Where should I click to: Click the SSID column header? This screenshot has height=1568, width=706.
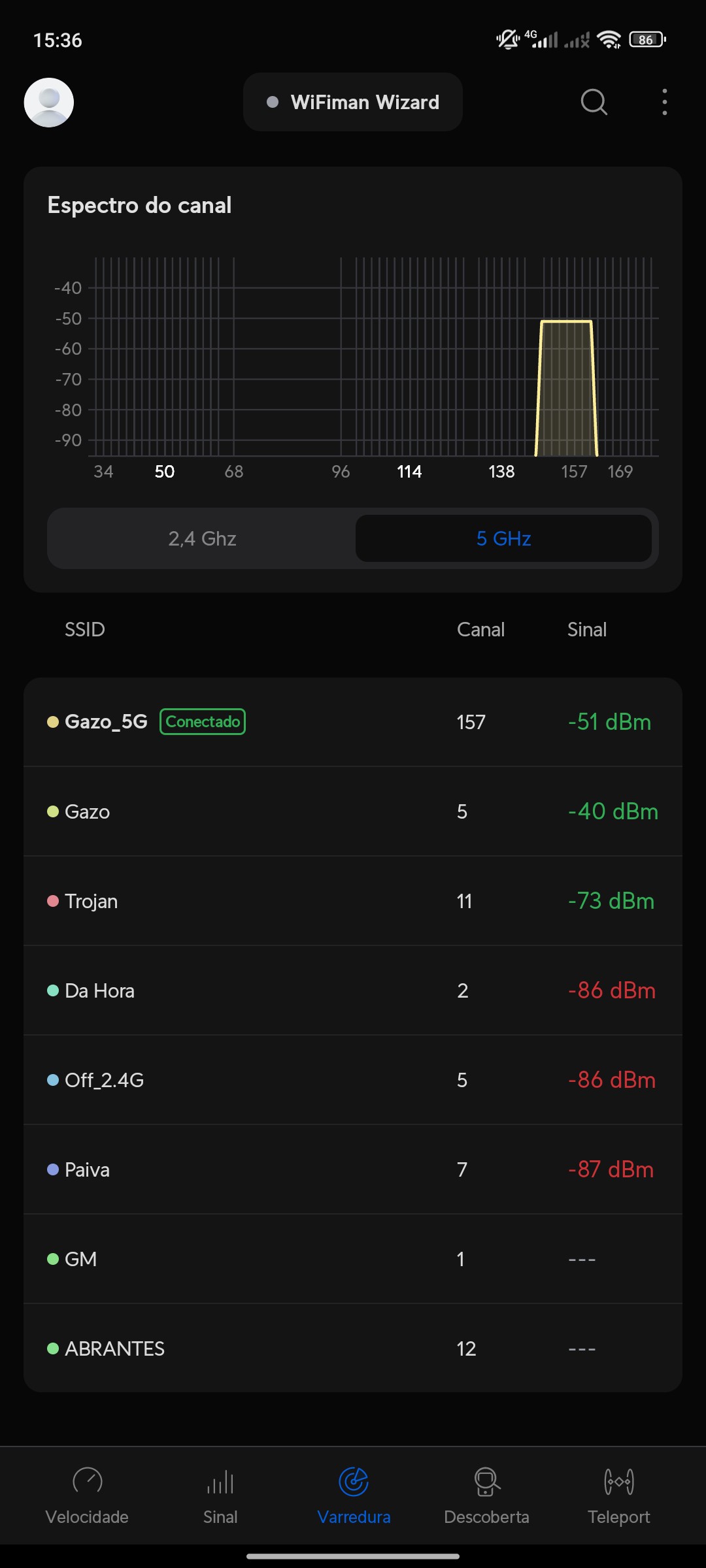click(x=84, y=629)
